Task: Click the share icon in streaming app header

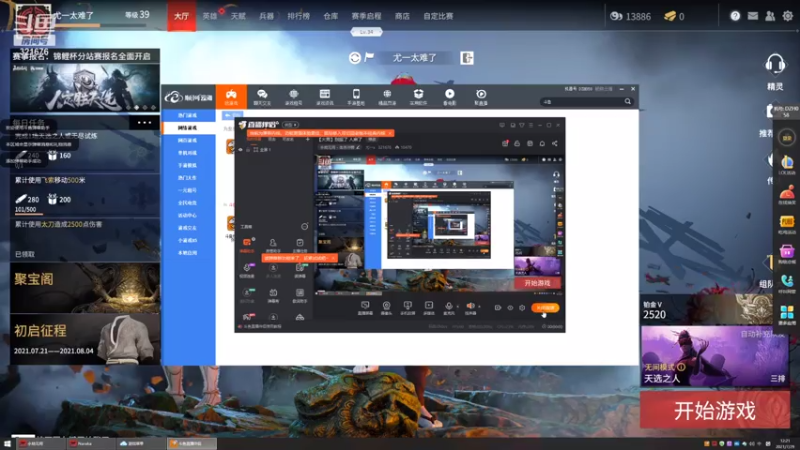Action: (555, 143)
